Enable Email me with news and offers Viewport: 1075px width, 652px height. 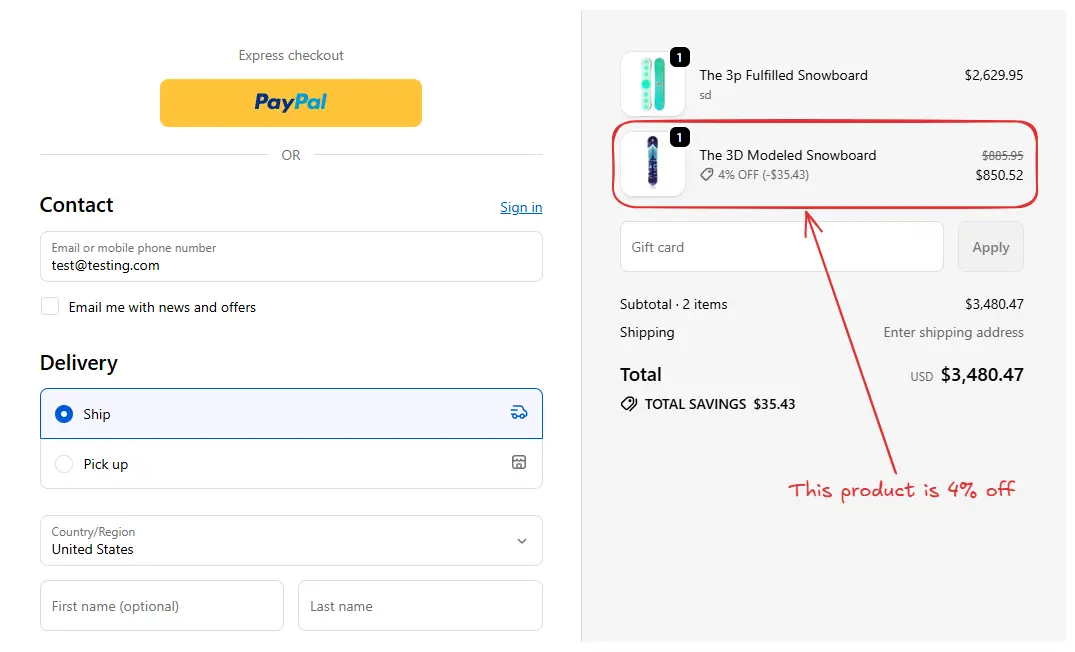[x=50, y=306]
